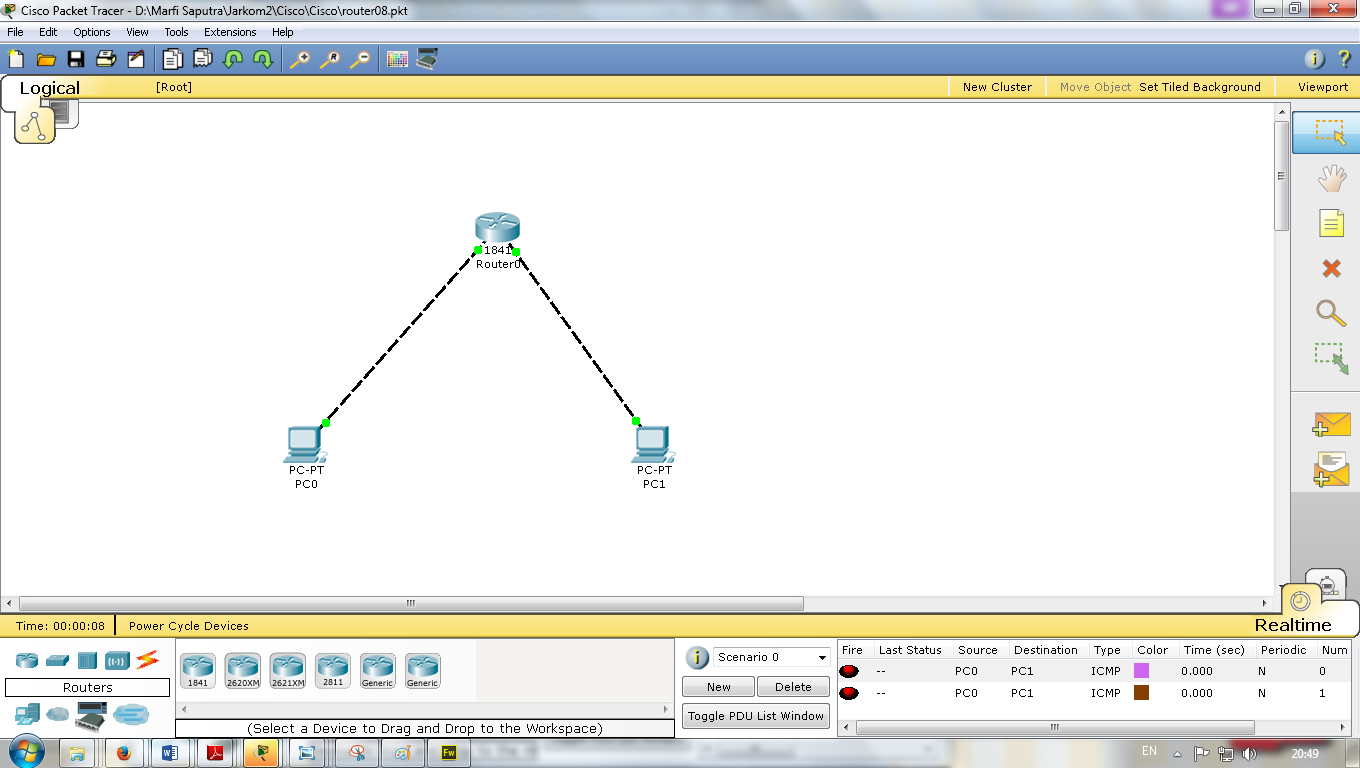Zoom out of the workspace
The height and width of the screenshot is (768, 1360).
[x=360, y=59]
